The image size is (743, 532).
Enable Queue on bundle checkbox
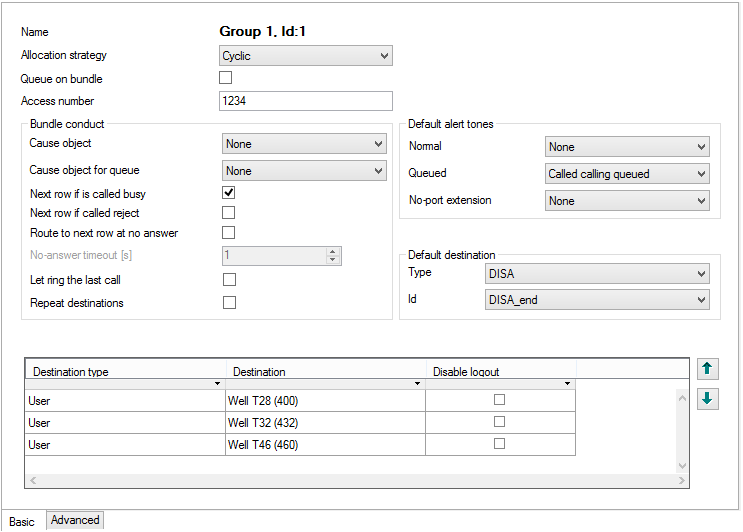click(226, 78)
